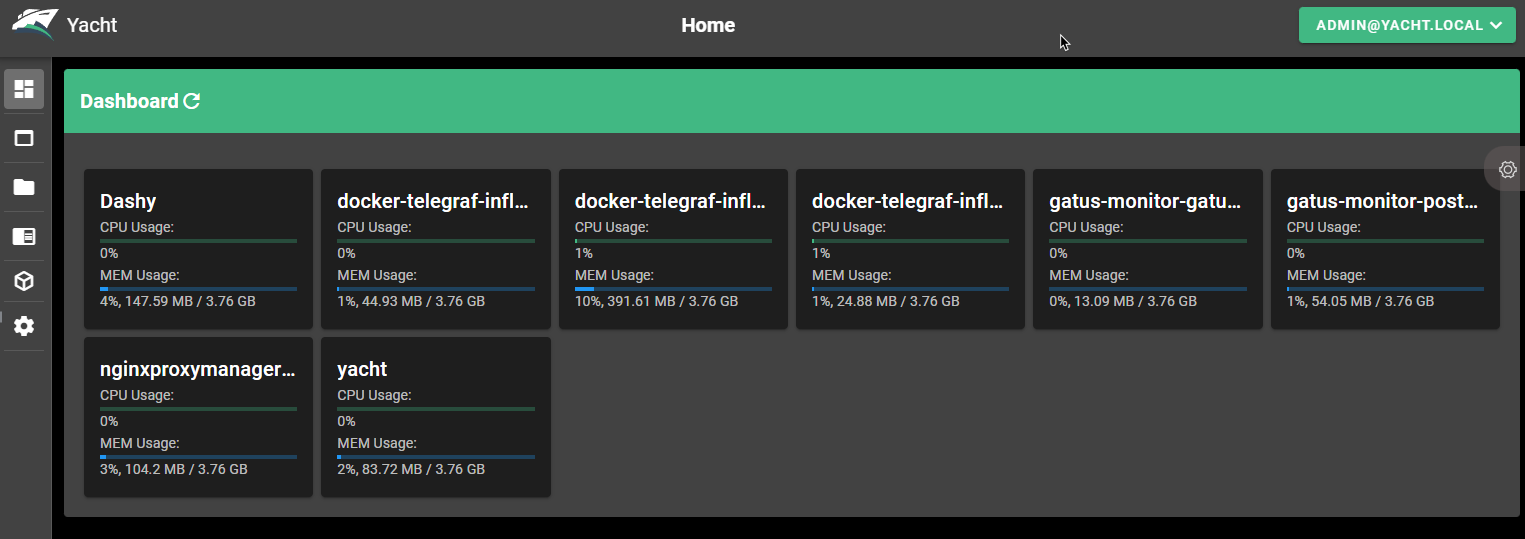Open the yacht container card

tap(436, 417)
